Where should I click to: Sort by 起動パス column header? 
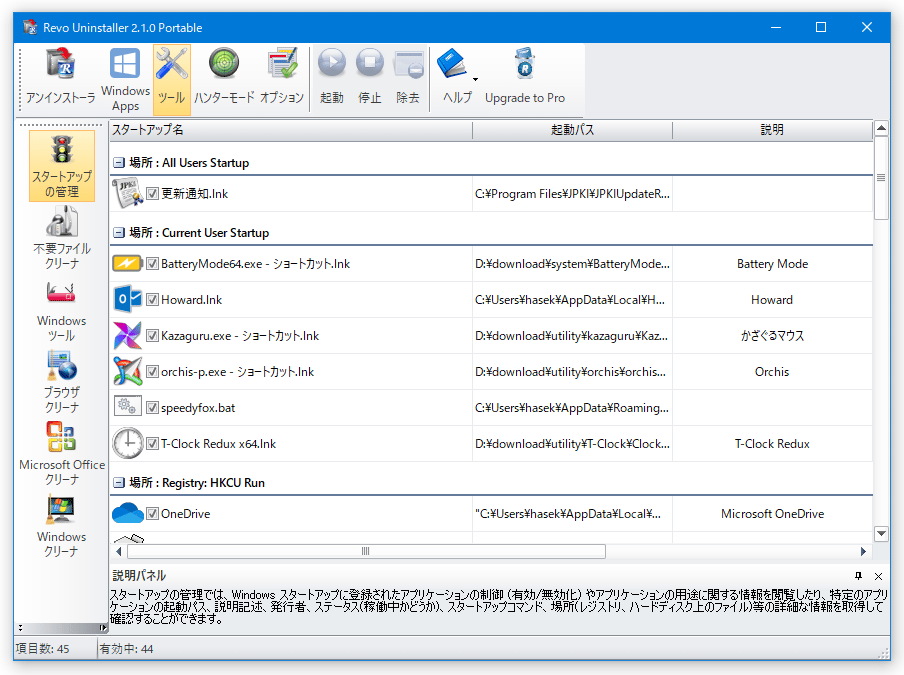(x=572, y=130)
